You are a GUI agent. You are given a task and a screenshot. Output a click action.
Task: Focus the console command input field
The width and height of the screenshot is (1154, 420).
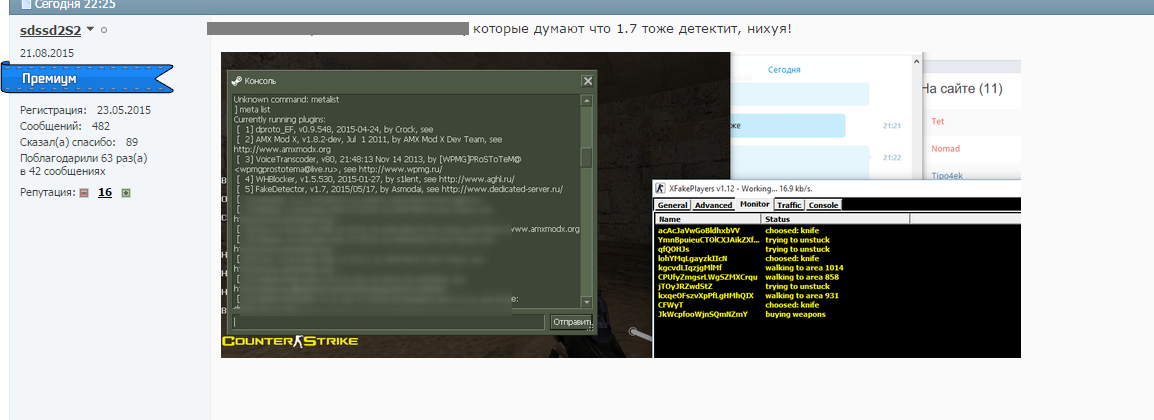(x=389, y=321)
